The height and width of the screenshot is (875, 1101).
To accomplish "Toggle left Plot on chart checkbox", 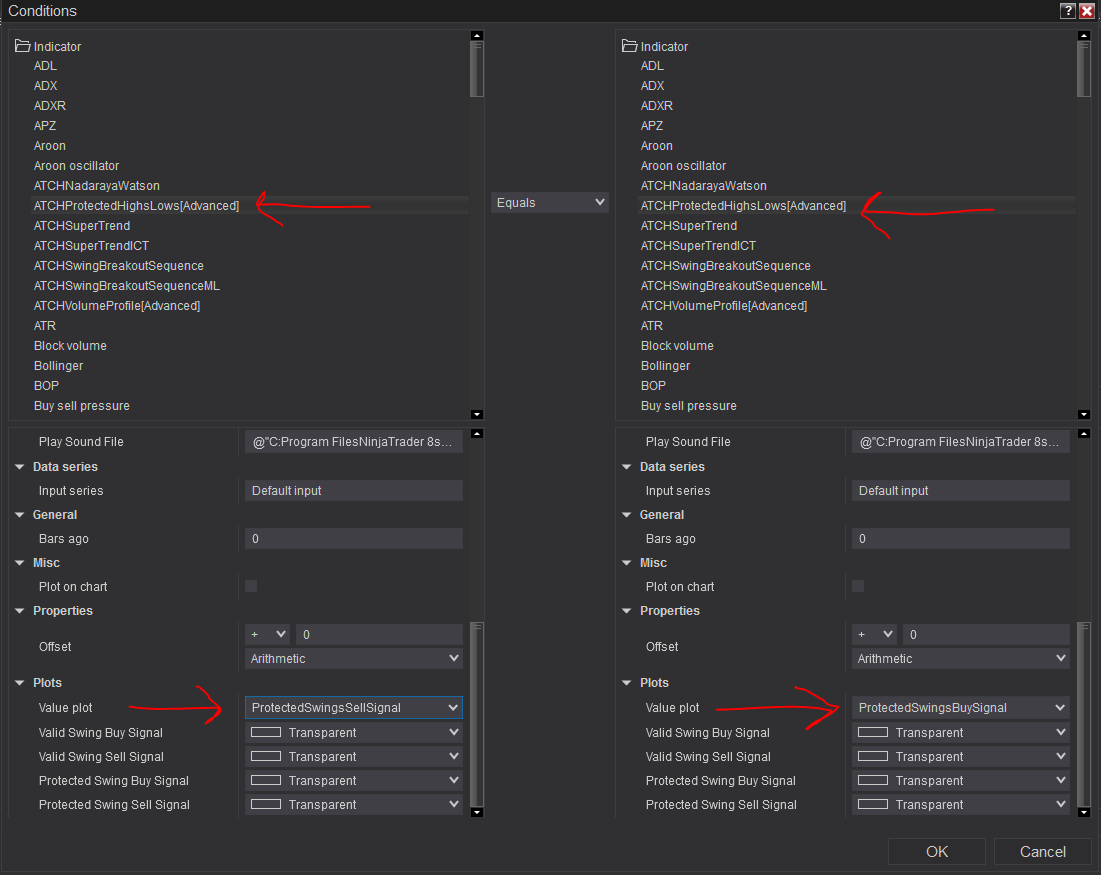I will (251, 586).
